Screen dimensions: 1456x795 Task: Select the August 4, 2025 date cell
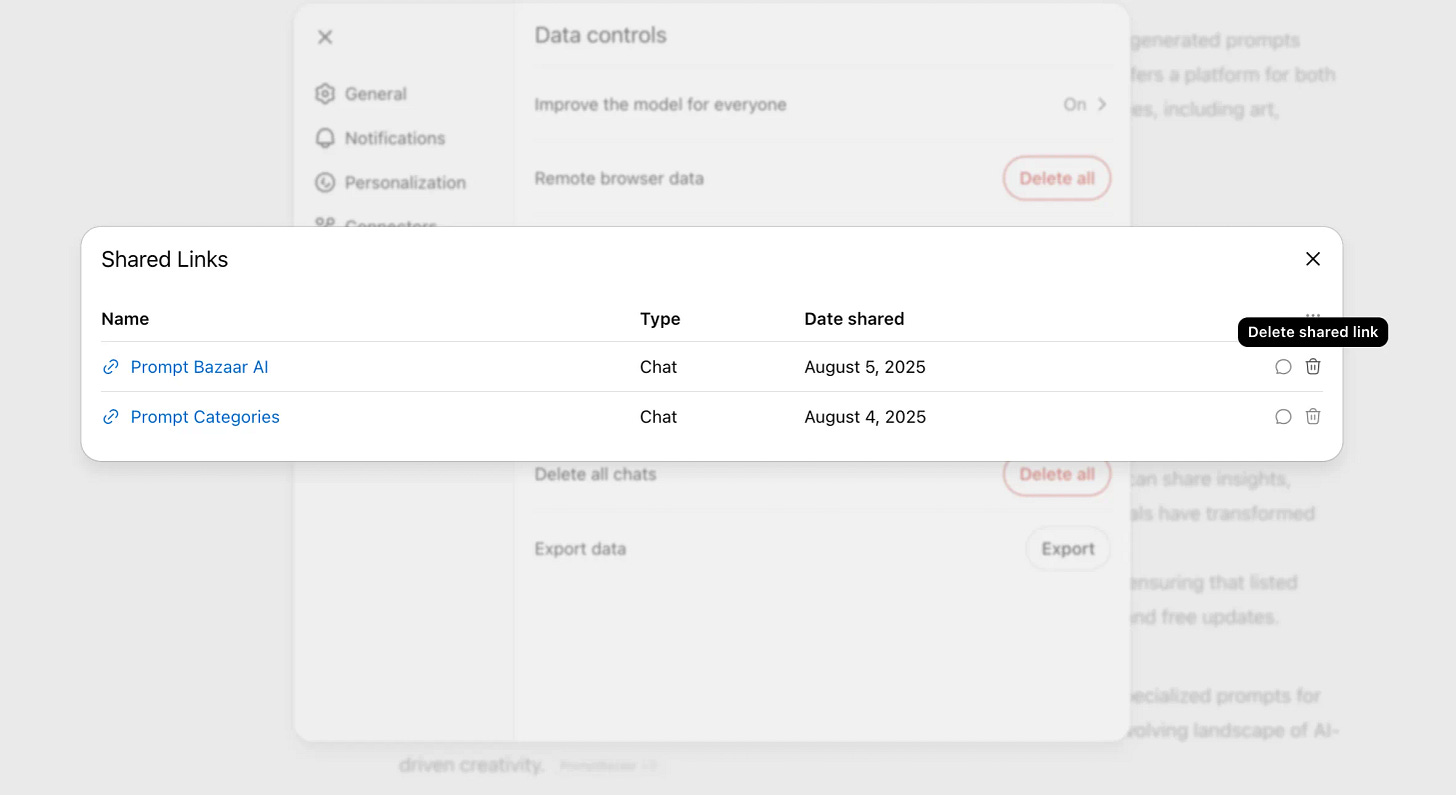coord(865,417)
